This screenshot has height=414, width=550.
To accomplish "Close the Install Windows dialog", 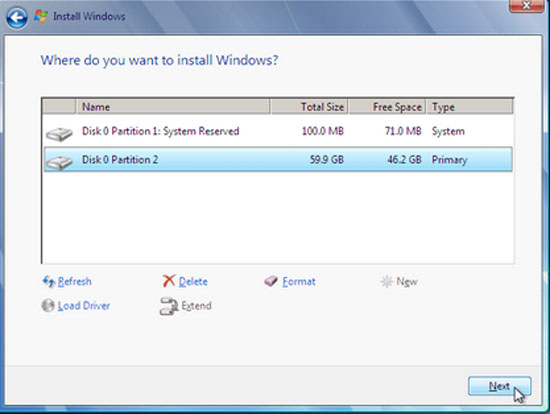I will click(526, 5).
